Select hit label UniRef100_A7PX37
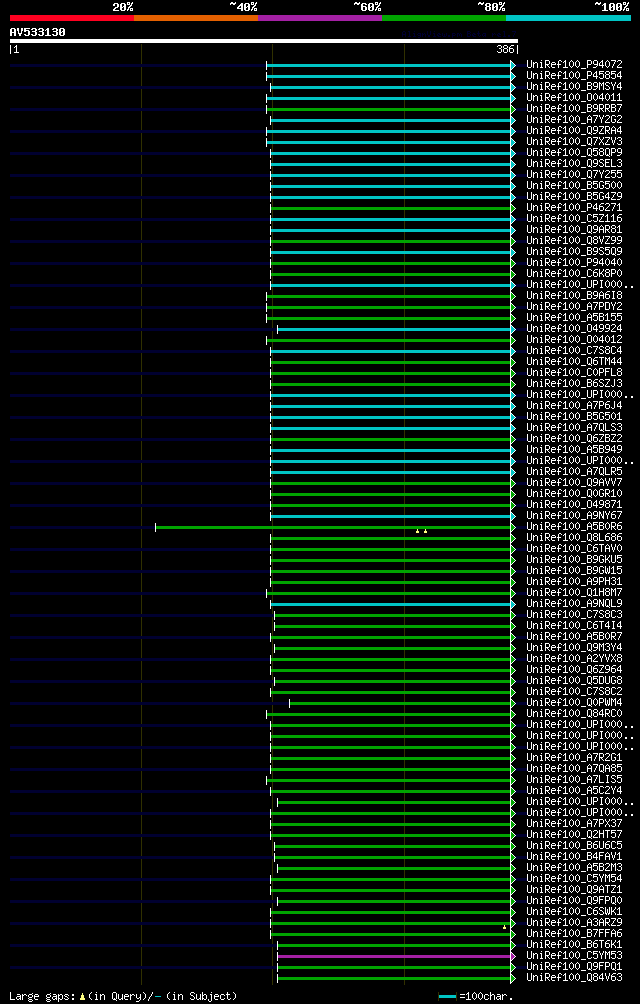The image size is (640, 1004). tap(574, 823)
